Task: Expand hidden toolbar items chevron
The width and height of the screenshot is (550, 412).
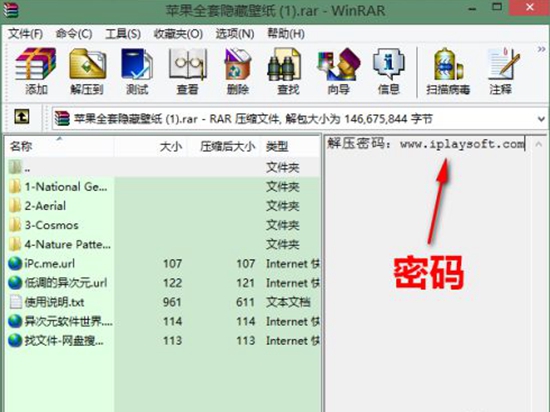Action: 541,49
